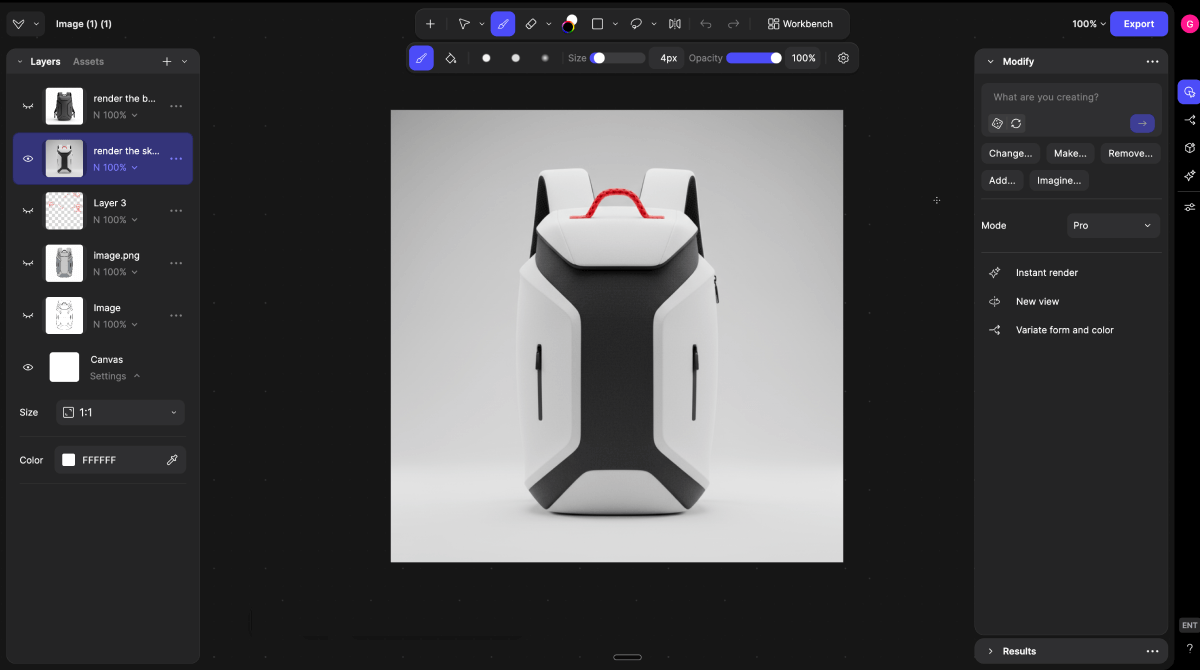
Task: Select the eraser tool in top toolbar
Action: click(531, 24)
